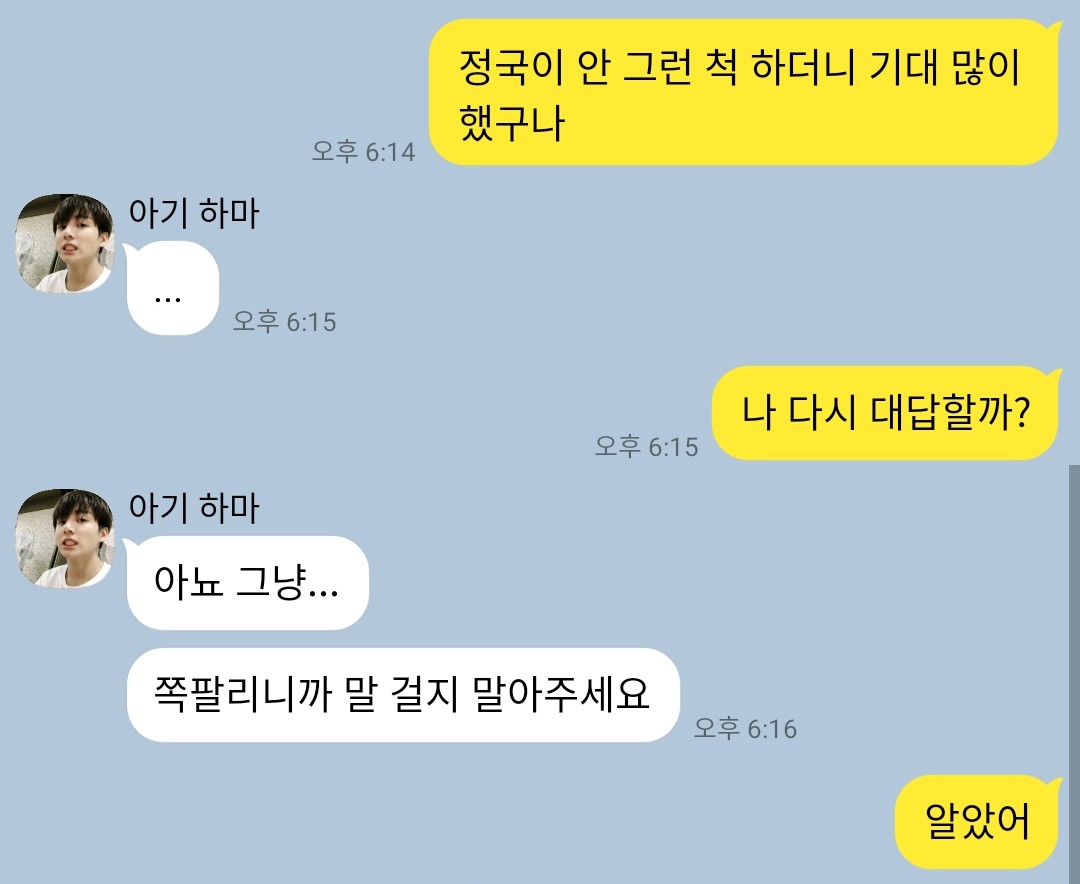The width and height of the screenshot is (1080, 884).
Task: Click the 오후 6:16 timestamp
Action: tap(745, 728)
